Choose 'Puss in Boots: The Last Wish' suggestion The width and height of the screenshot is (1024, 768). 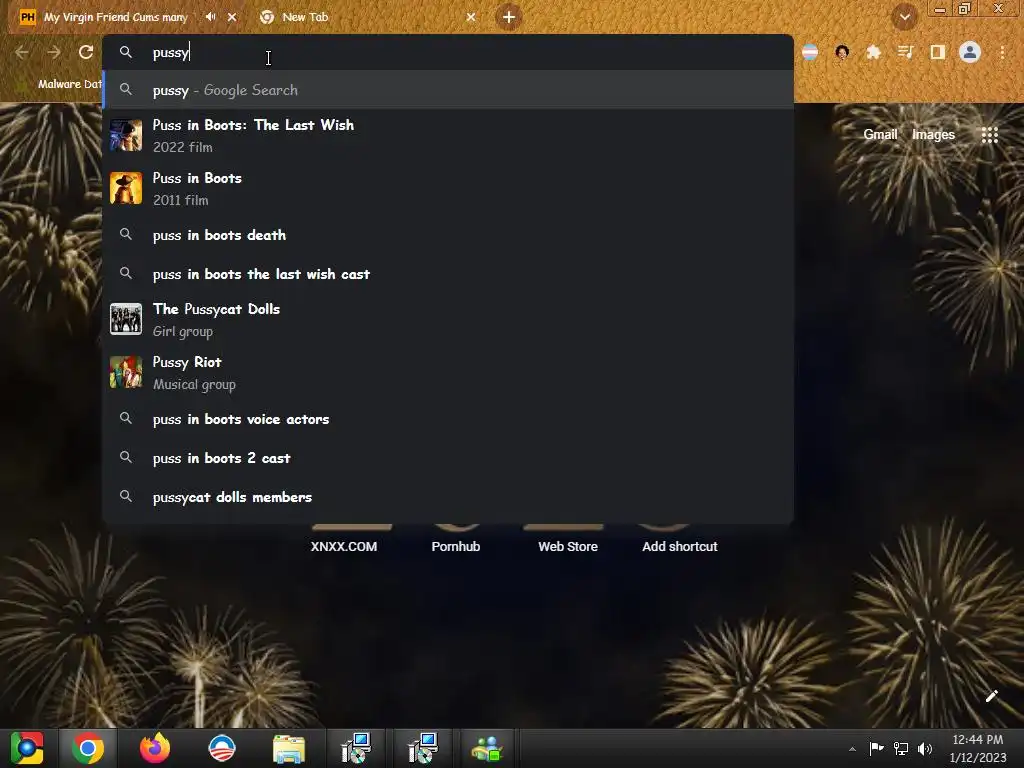448,135
